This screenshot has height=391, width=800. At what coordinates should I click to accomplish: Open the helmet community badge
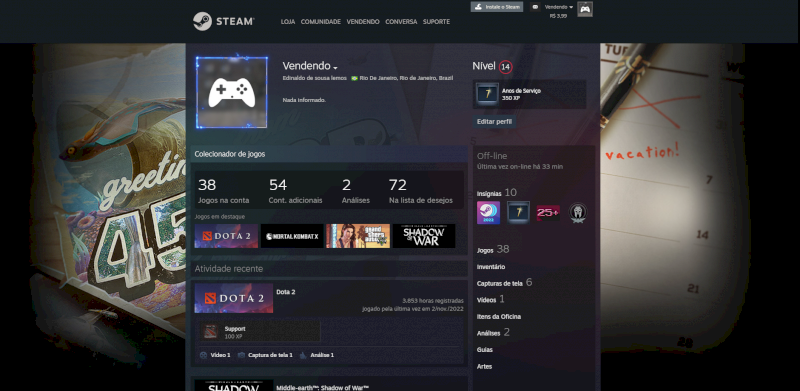pyautogui.click(x=578, y=212)
